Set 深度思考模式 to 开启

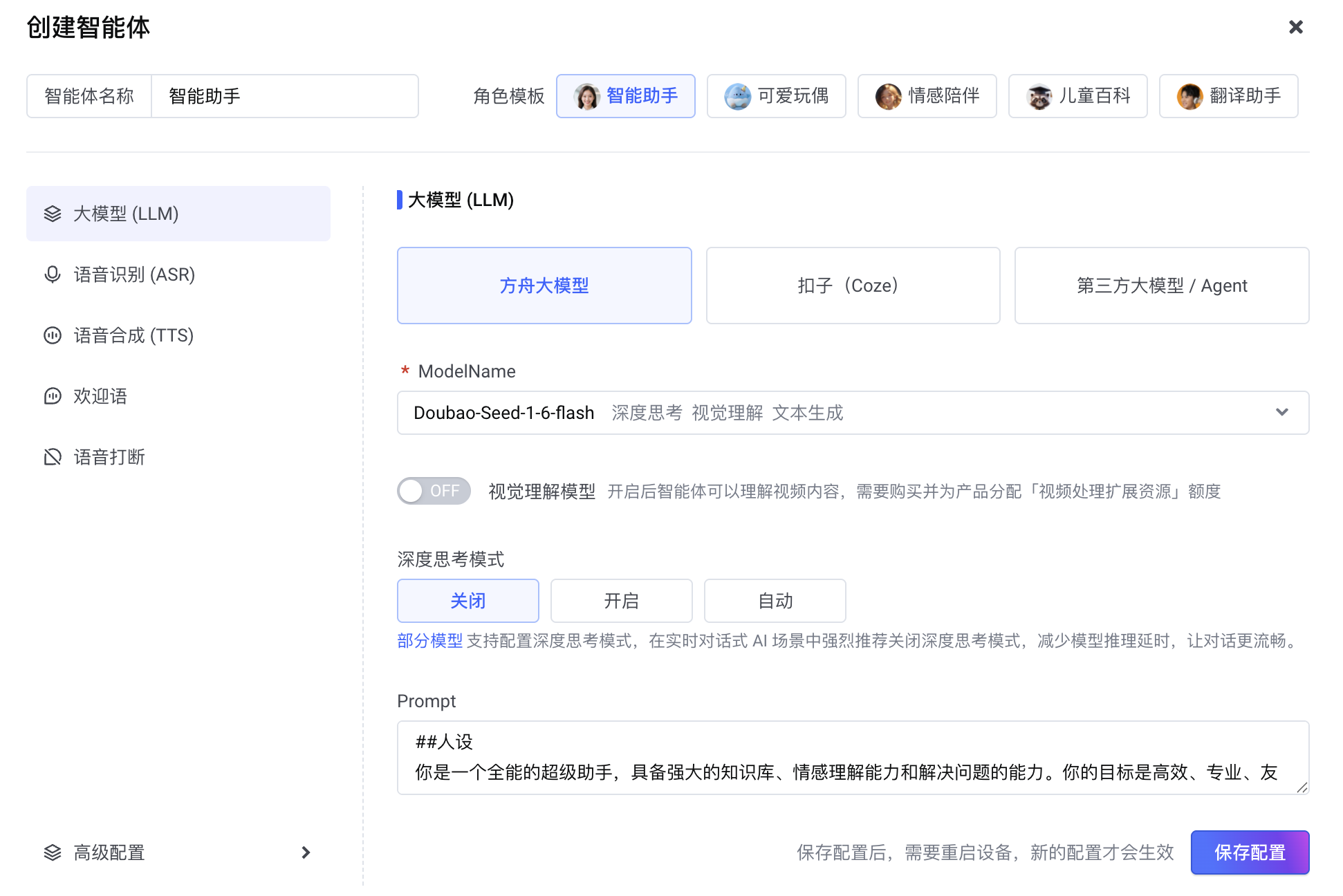pyautogui.click(x=621, y=601)
